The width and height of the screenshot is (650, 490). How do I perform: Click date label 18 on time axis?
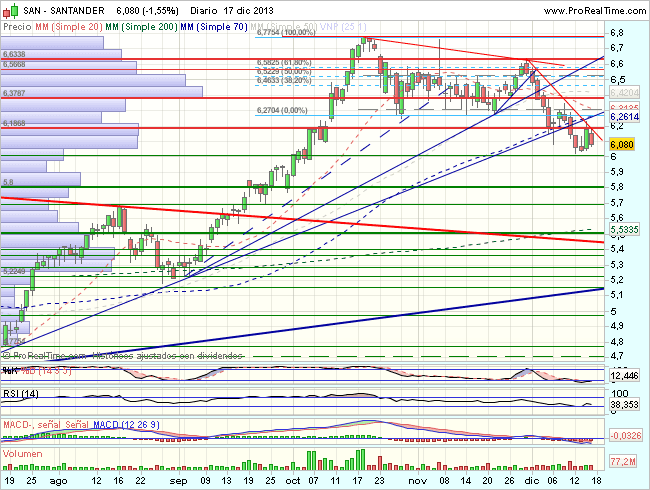click(596, 481)
